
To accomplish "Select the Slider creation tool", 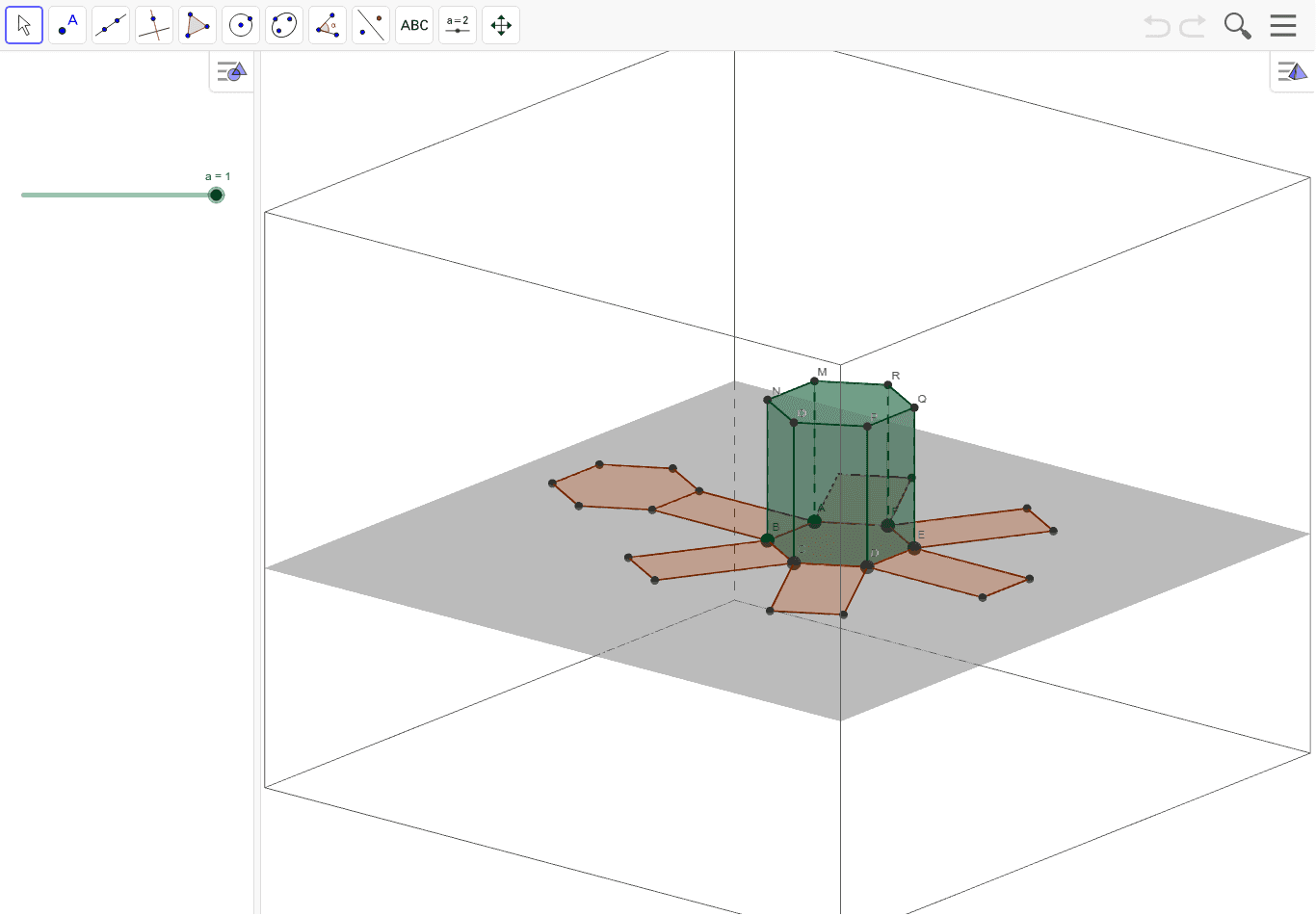I will tap(457, 25).
